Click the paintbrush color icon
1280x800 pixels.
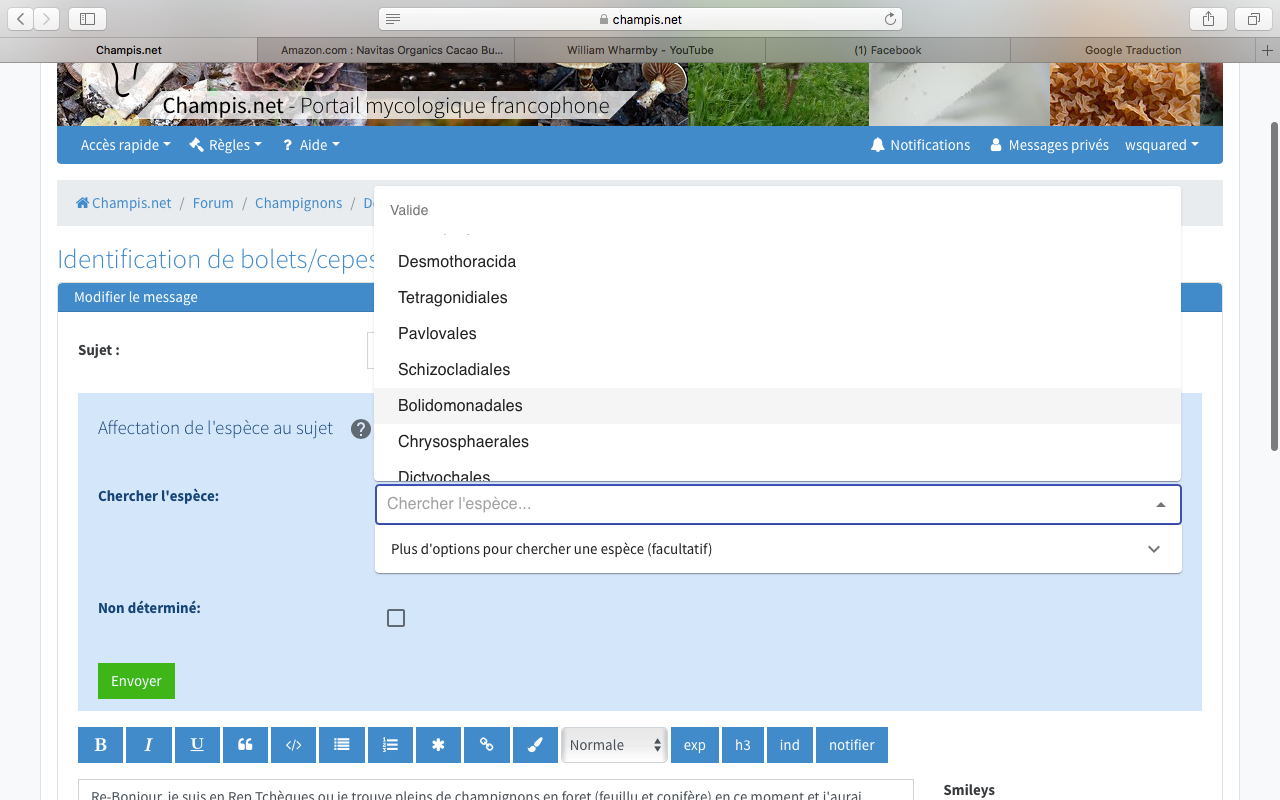(535, 745)
